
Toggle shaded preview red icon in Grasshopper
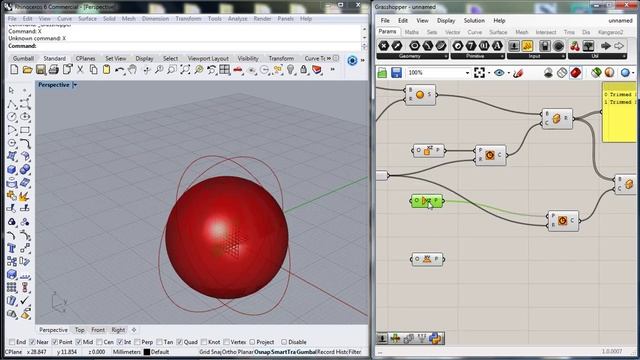click(576, 73)
